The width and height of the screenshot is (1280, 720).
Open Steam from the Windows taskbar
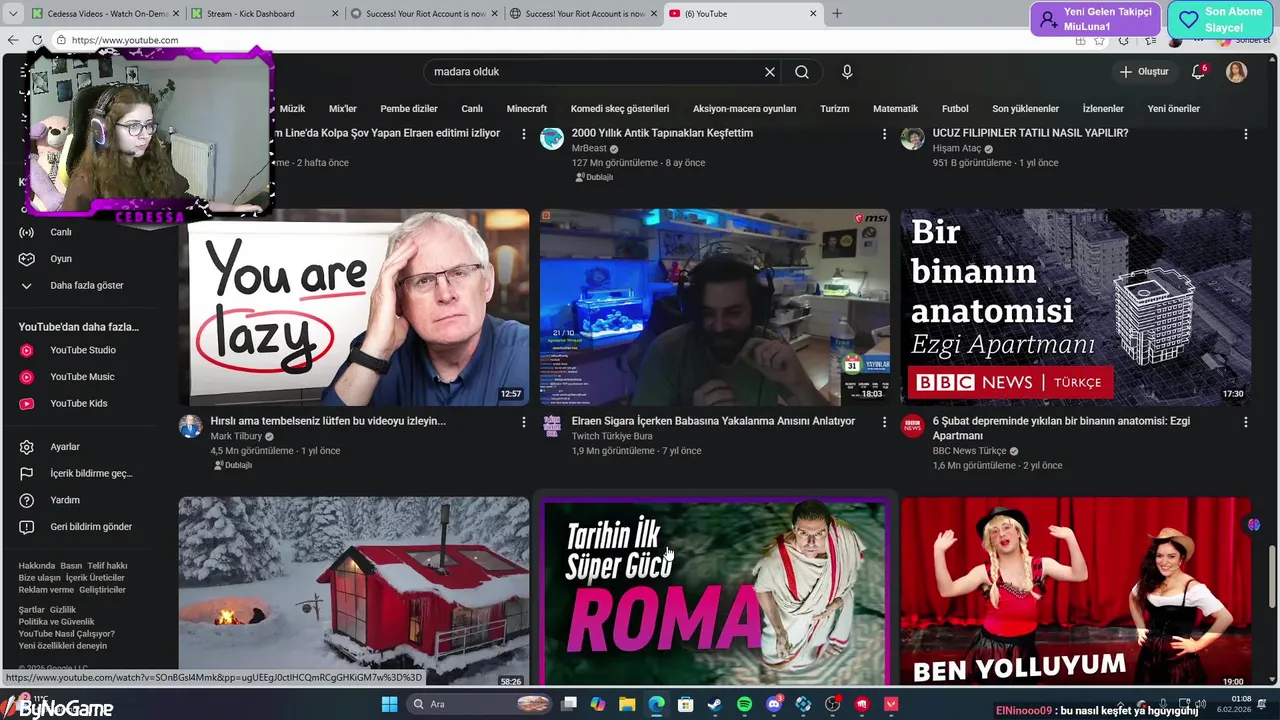tap(715, 704)
